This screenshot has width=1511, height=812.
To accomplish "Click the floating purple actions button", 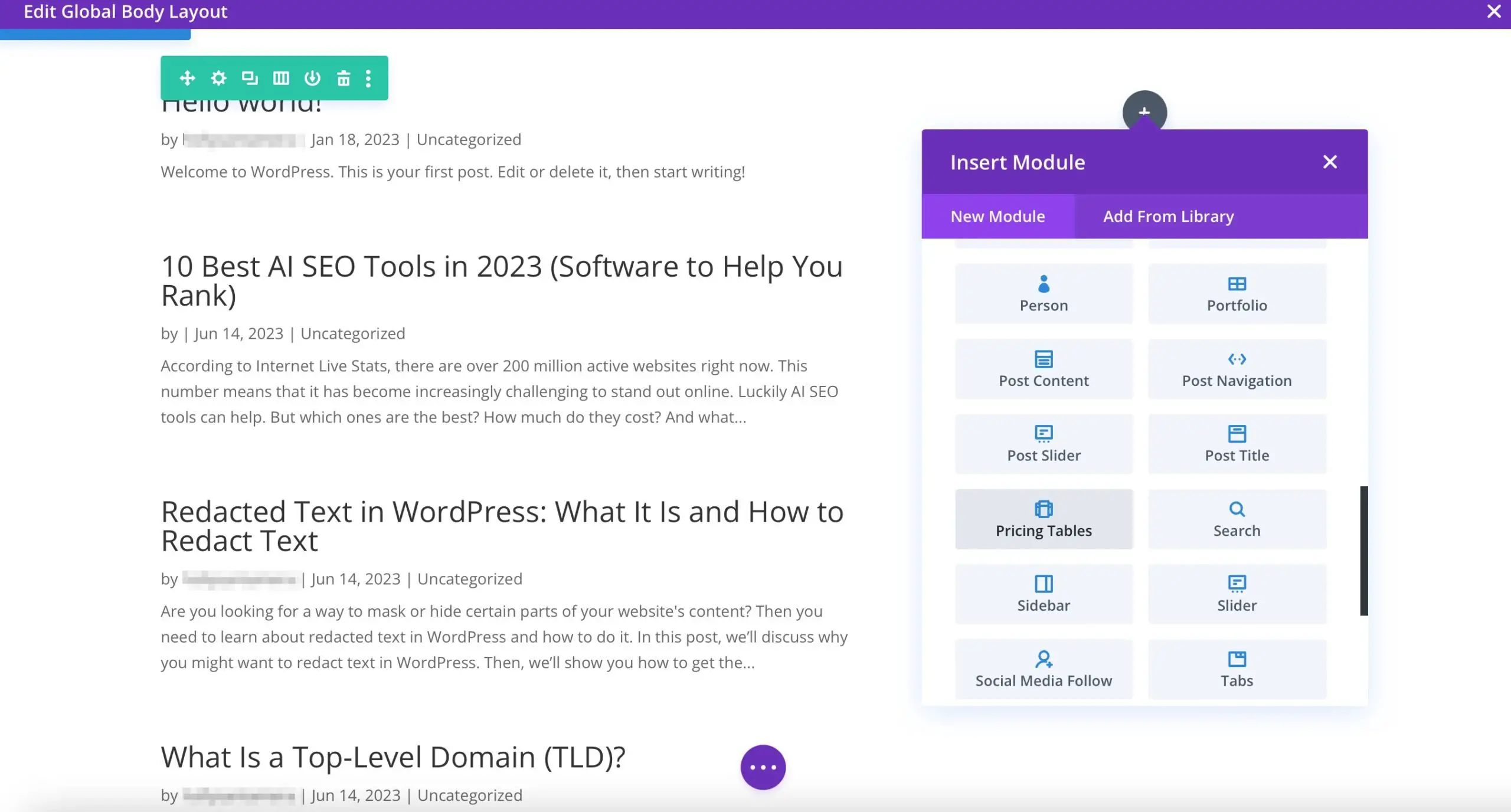I will coord(763,767).
